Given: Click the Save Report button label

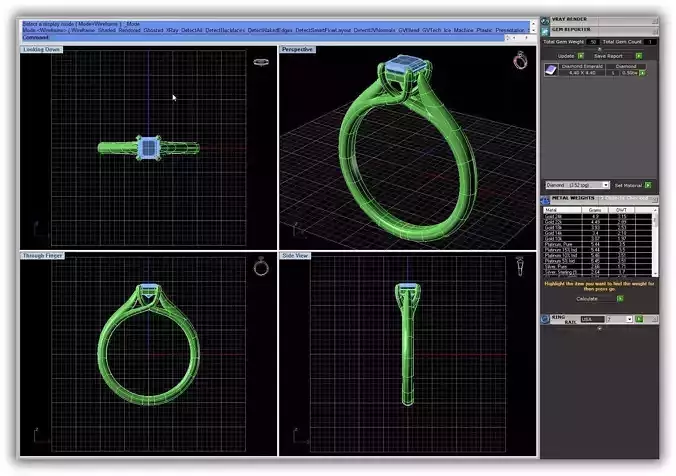Looking at the screenshot, I should tap(608, 56).
